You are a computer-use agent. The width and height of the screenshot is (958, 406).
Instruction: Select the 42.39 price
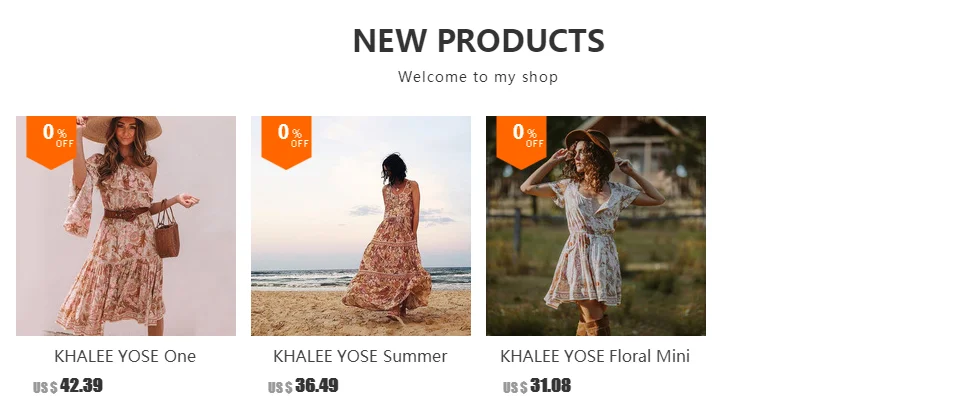(81, 386)
